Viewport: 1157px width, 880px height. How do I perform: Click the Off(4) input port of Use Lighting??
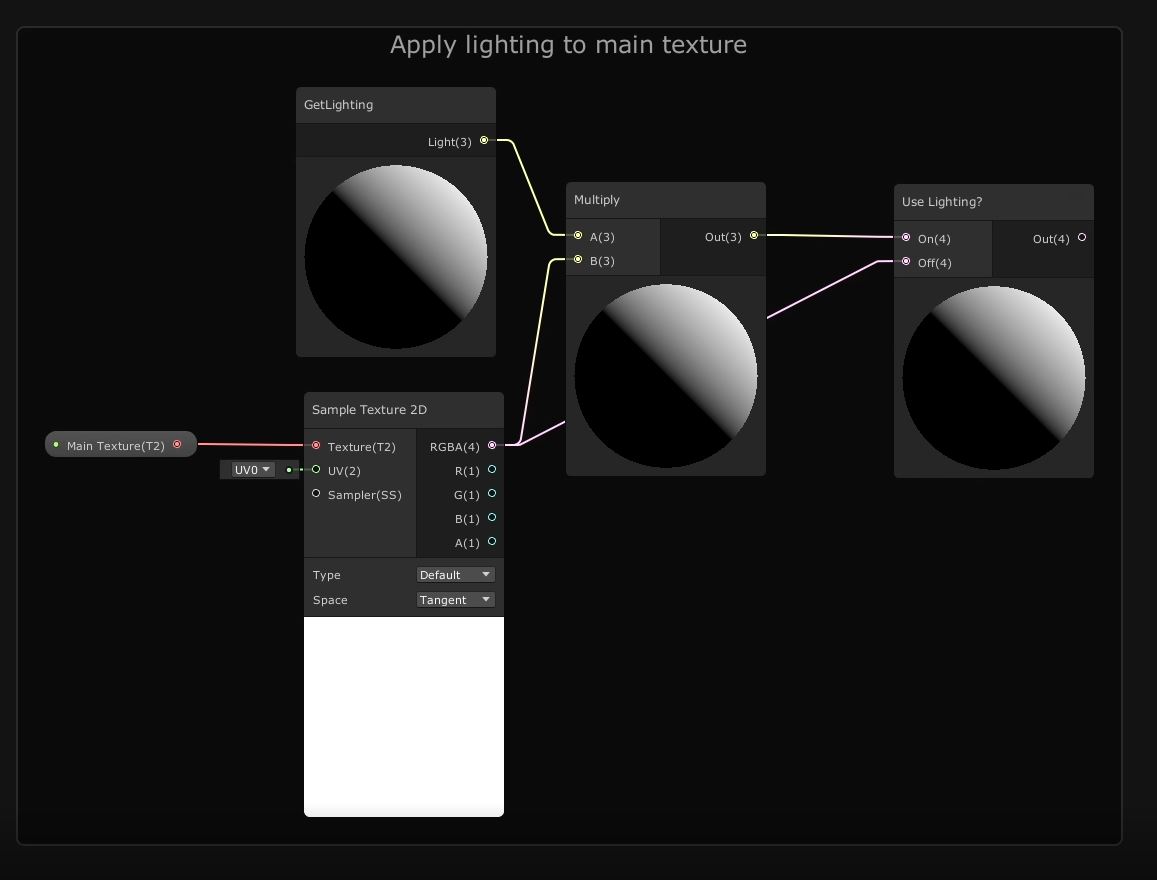coord(906,262)
